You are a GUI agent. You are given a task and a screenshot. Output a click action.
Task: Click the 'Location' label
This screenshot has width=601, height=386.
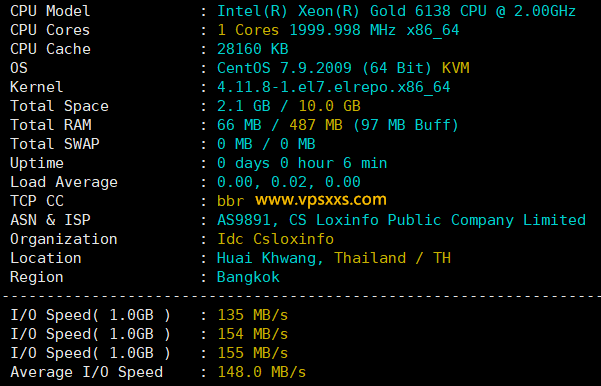pyautogui.click(x=46, y=258)
